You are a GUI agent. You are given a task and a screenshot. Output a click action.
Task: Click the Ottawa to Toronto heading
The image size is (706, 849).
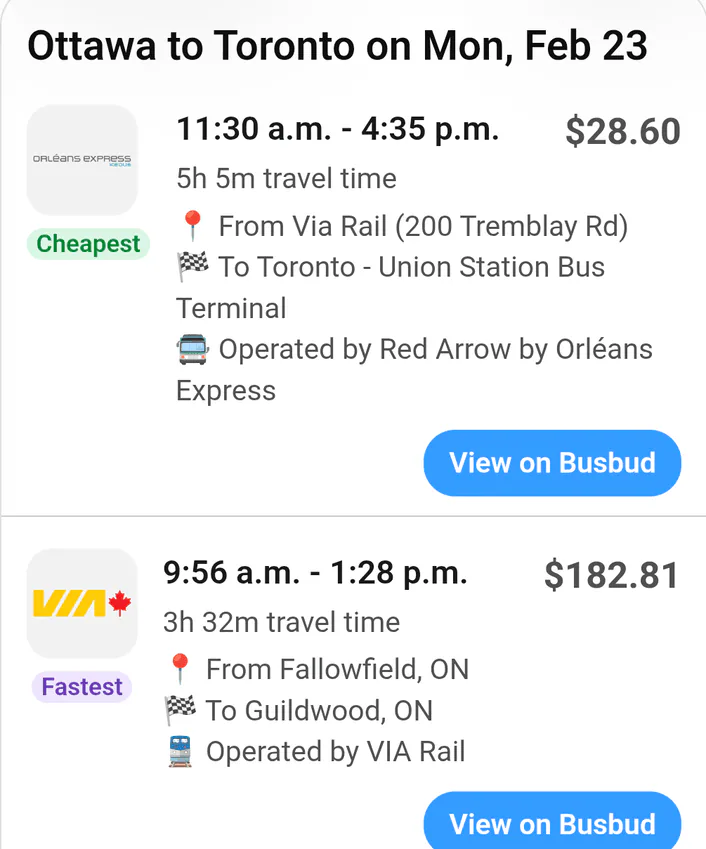click(x=338, y=45)
